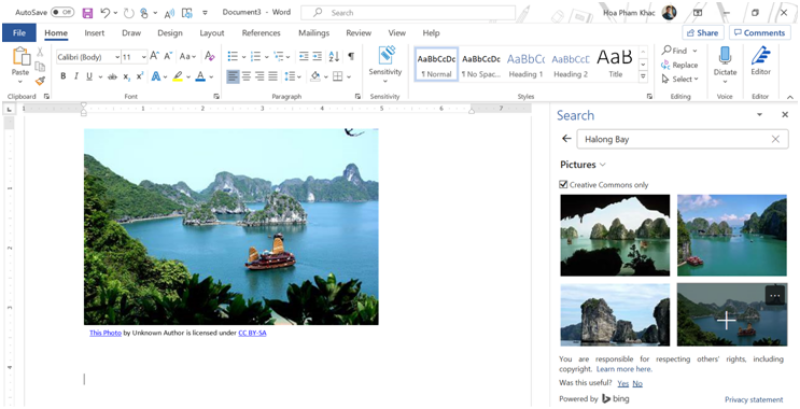Image resolution: width=800 pixels, height=409 pixels.
Task: Click the Halong Bay search field
Action: point(680,139)
